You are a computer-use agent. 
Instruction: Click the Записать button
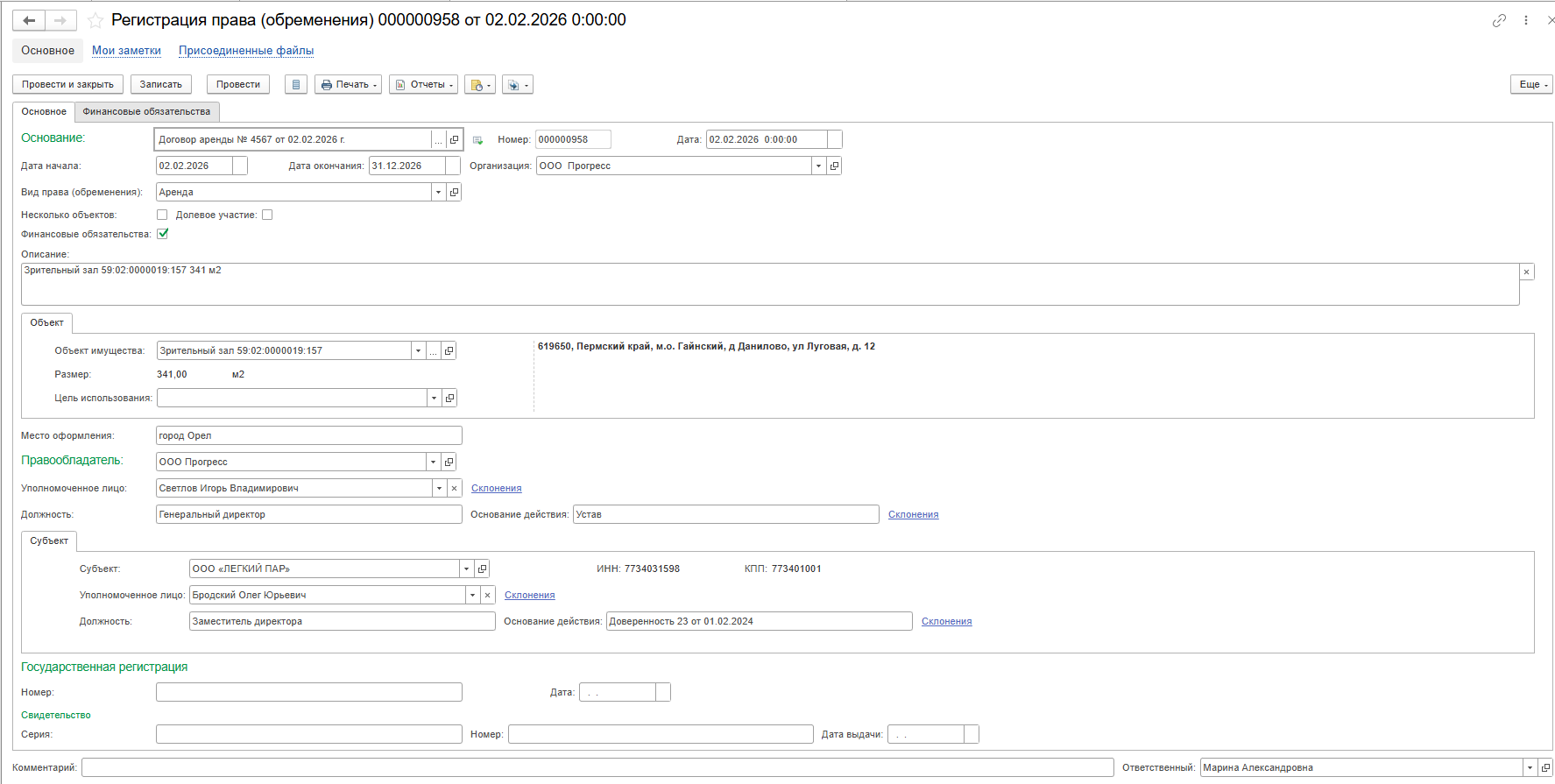[161, 84]
